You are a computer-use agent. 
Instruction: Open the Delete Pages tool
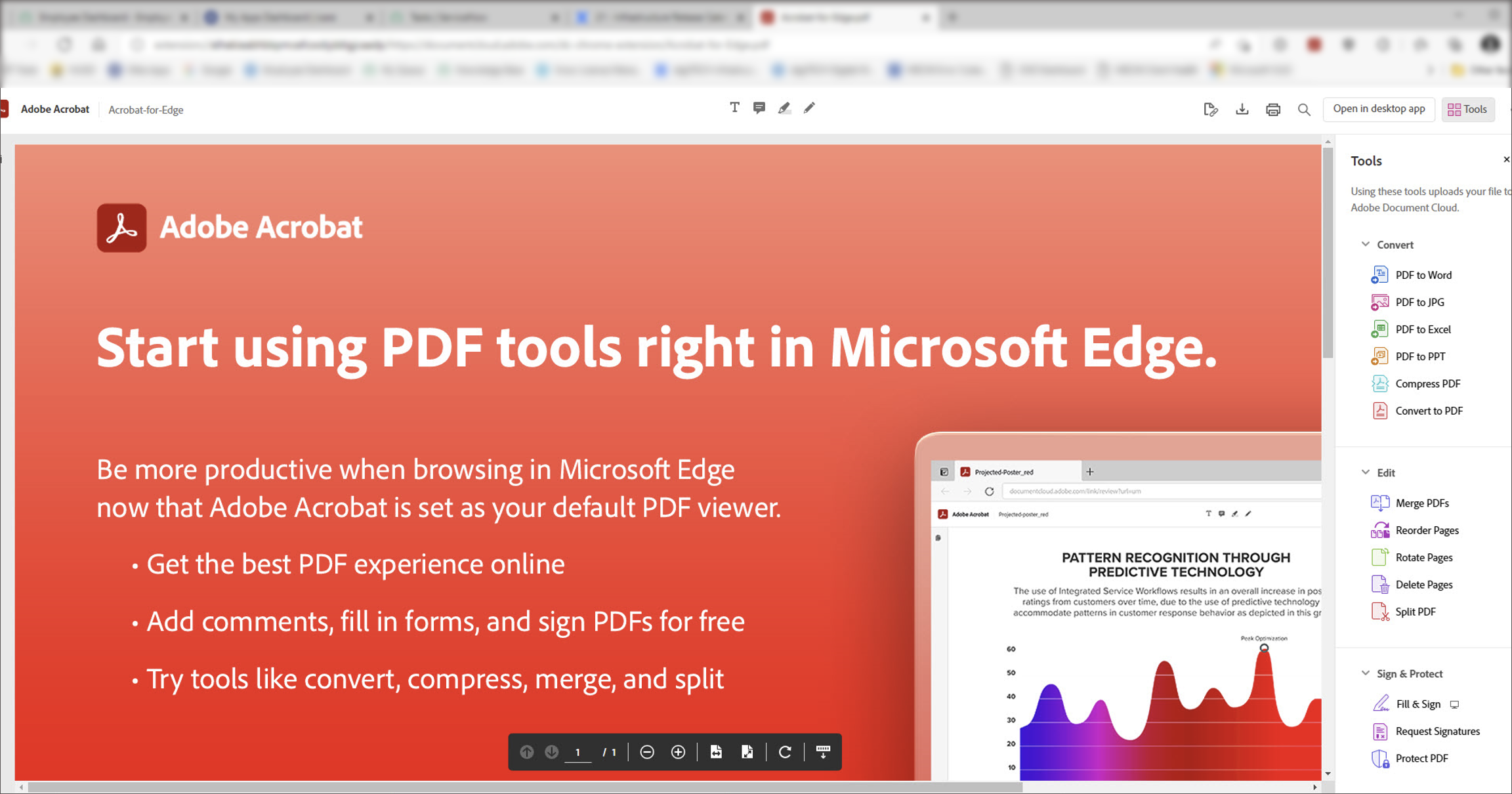1425,584
